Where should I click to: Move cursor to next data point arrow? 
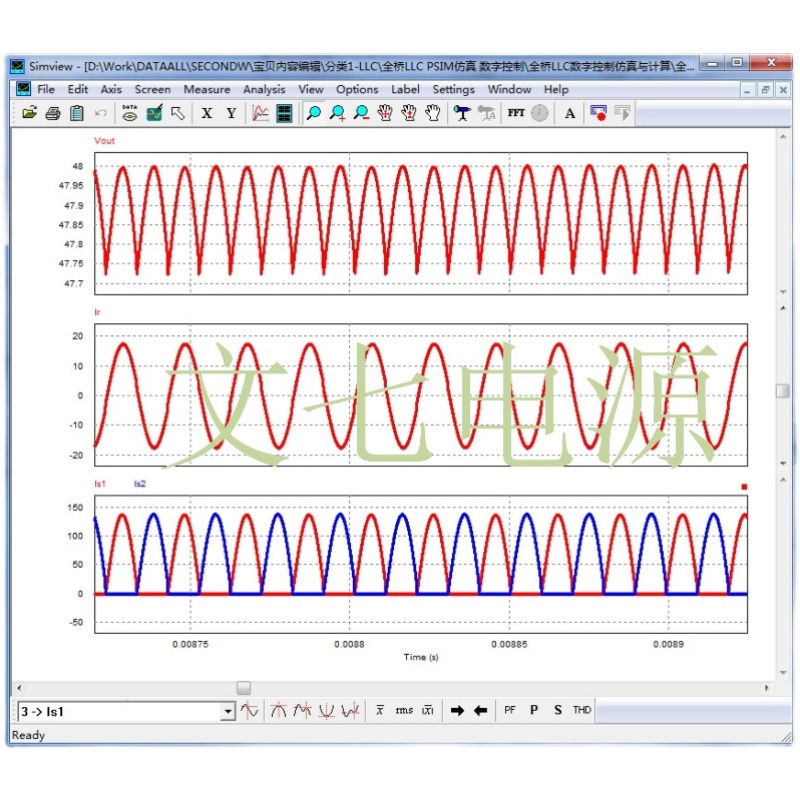457,710
